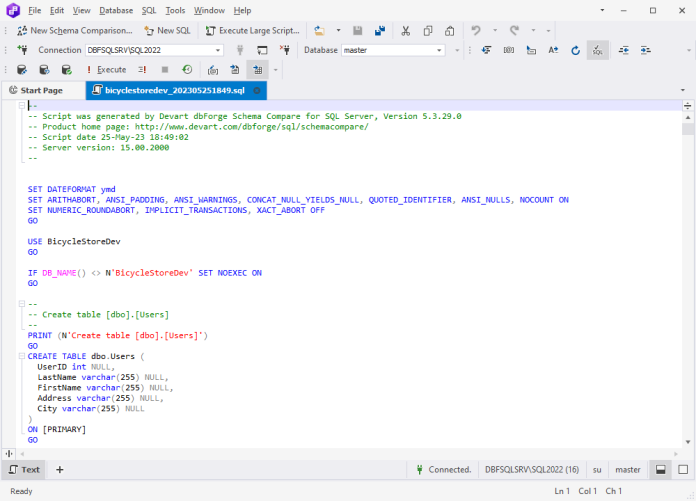Click the Open File folder icon
The height and width of the screenshot is (501, 696).
(x=319, y=31)
